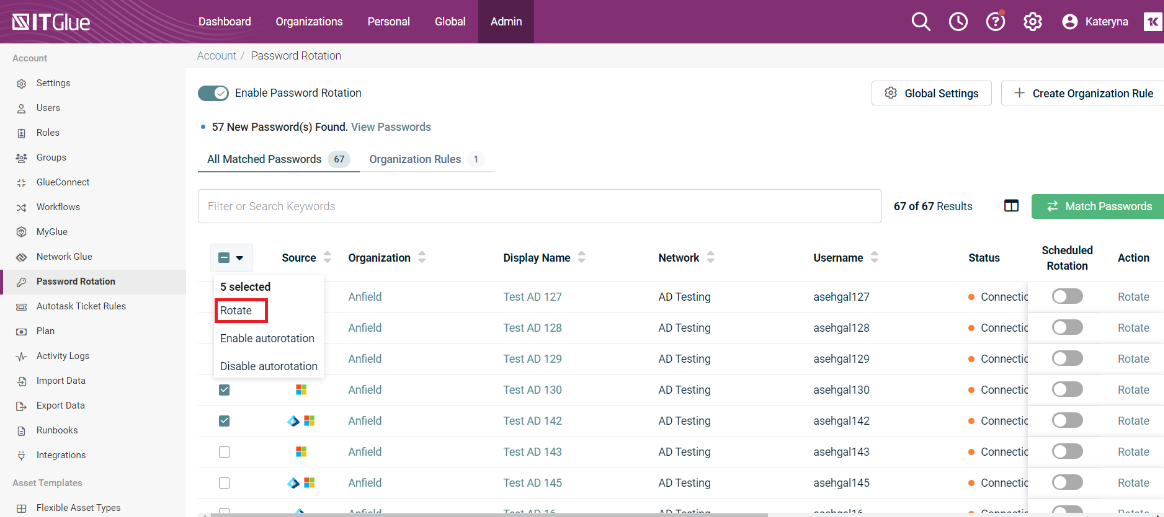Toggle scheduled rotation for asehgal127
Viewport: 1164px width, 517px height.
pos(1067,296)
